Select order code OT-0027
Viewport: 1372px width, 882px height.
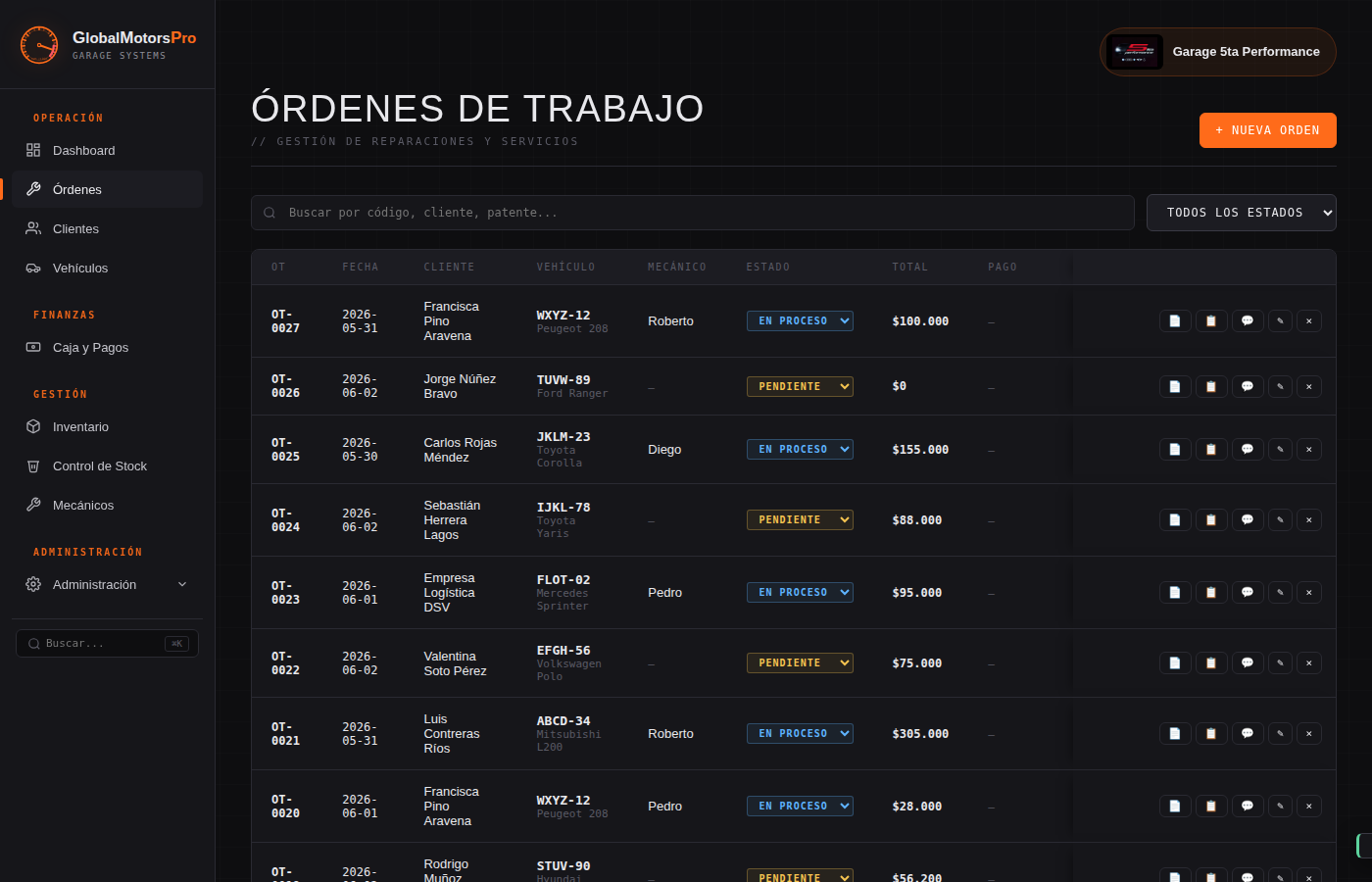click(285, 321)
